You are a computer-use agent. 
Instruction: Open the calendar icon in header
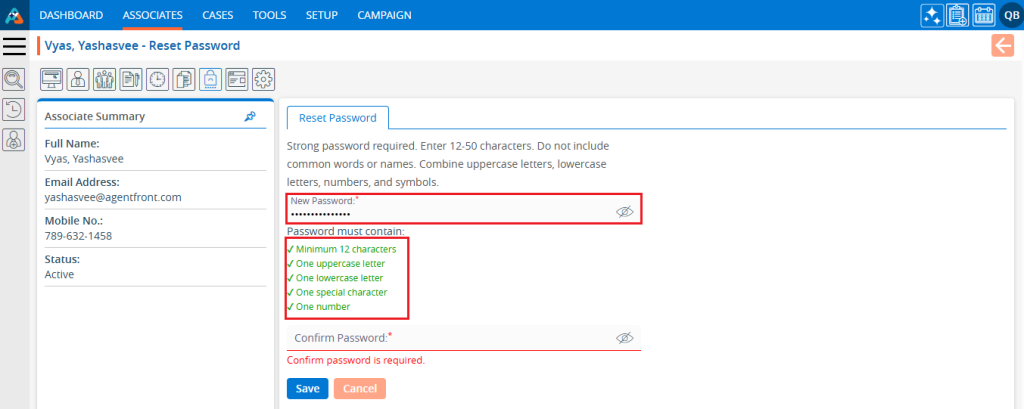tap(982, 15)
